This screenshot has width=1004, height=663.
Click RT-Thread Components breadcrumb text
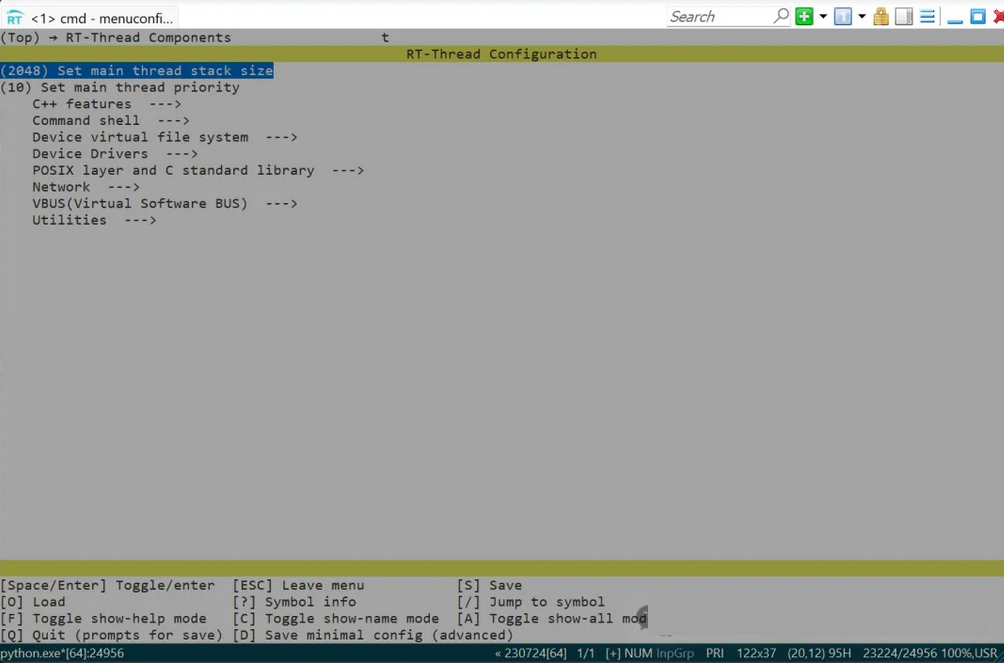[x=148, y=37]
